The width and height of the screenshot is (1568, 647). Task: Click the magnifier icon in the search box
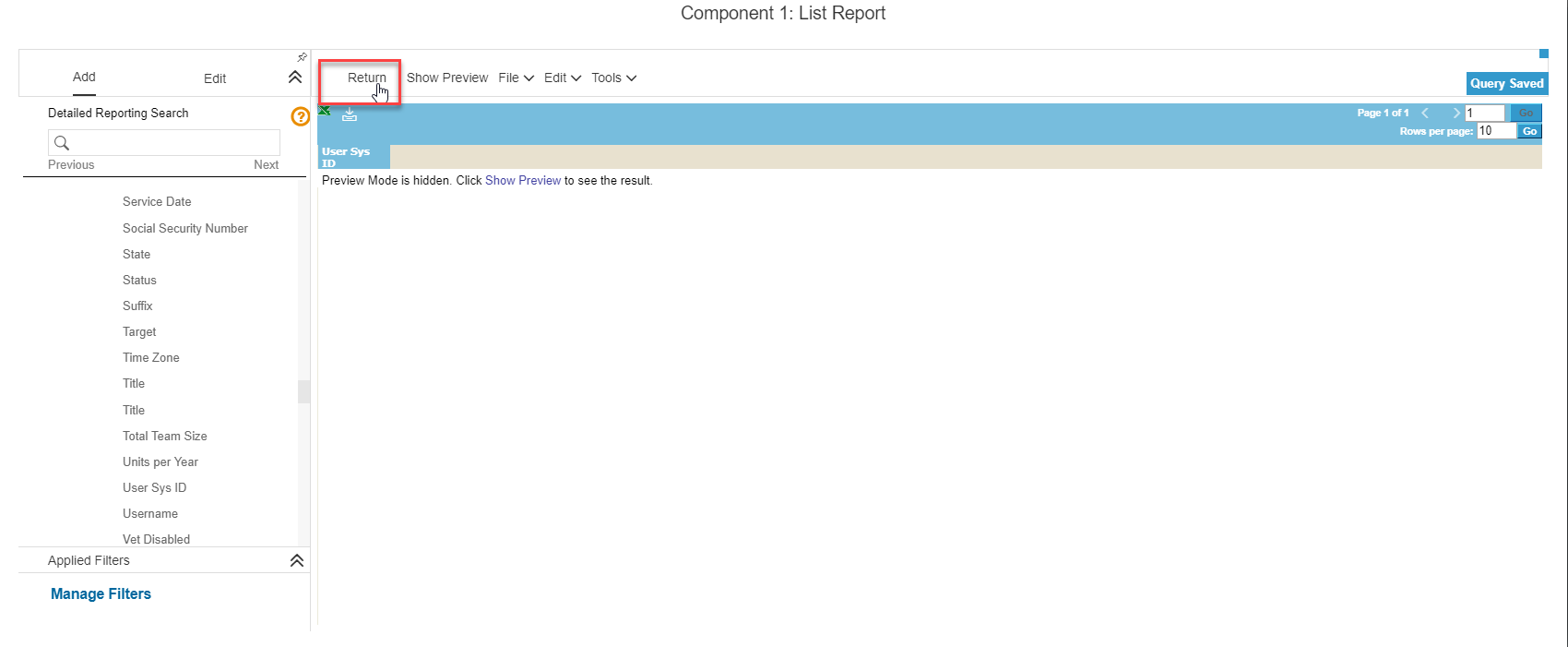pos(62,142)
